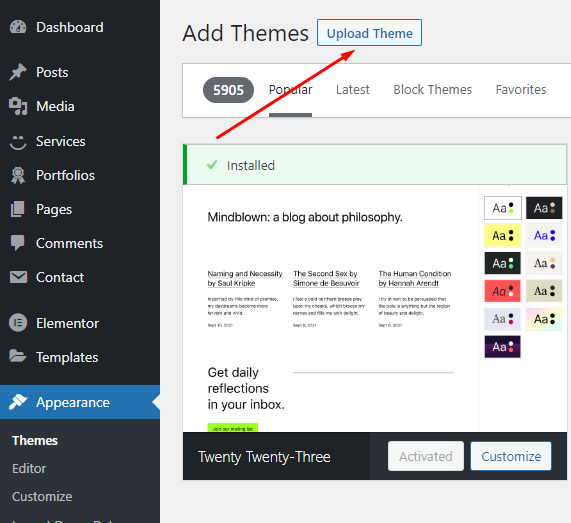This screenshot has height=523, width=571.
Task: Go to Posts in sidebar
Action: click(x=52, y=72)
